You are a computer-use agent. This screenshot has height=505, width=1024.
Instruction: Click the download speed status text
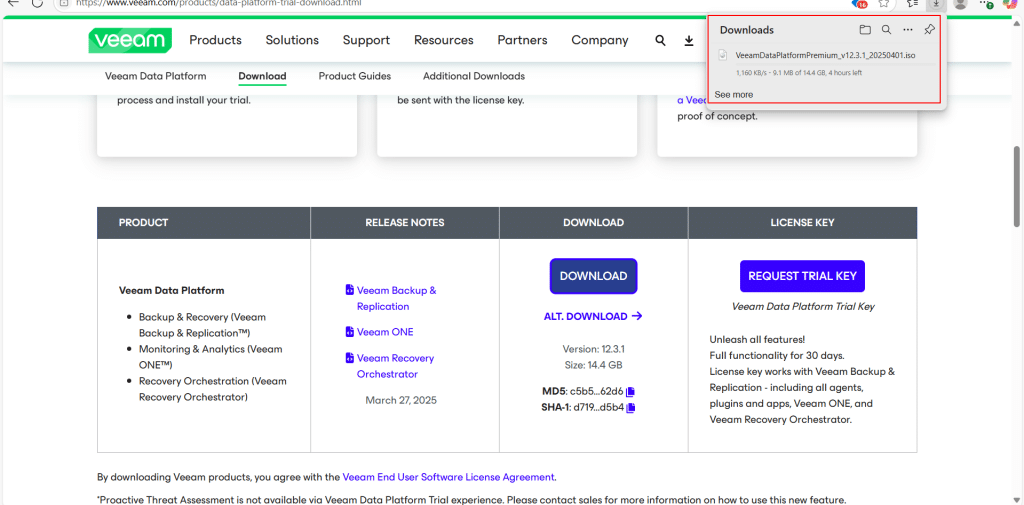click(x=799, y=73)
